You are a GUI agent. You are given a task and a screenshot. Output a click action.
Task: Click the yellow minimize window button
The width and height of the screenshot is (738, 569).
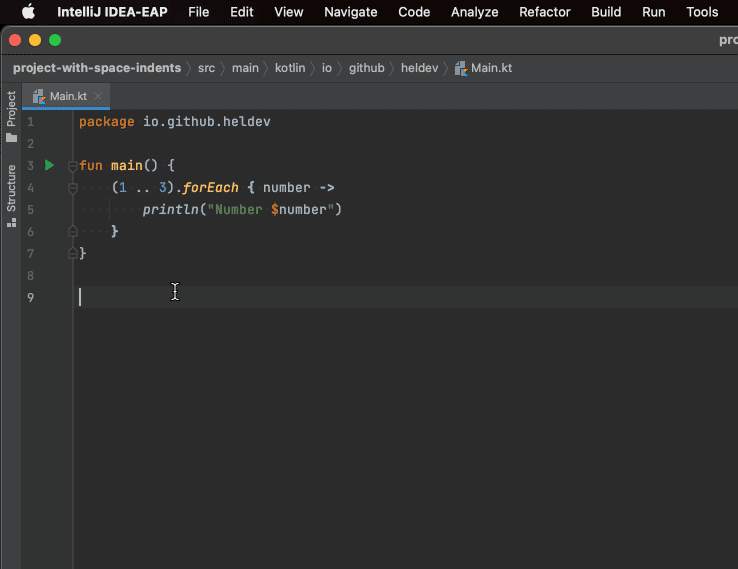coord(35,40)
